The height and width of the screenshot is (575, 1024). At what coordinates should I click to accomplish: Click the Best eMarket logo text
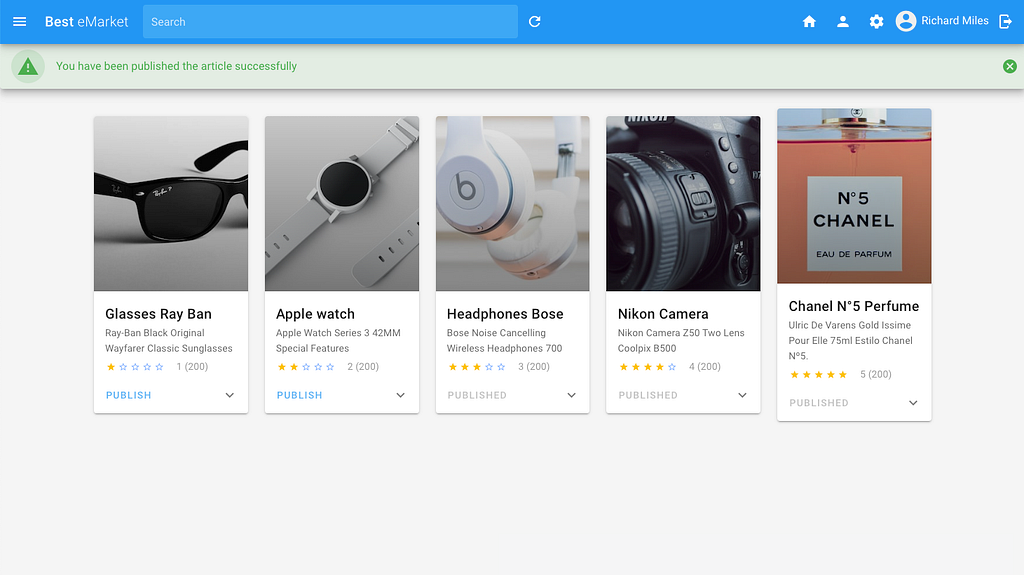(86, 22)
